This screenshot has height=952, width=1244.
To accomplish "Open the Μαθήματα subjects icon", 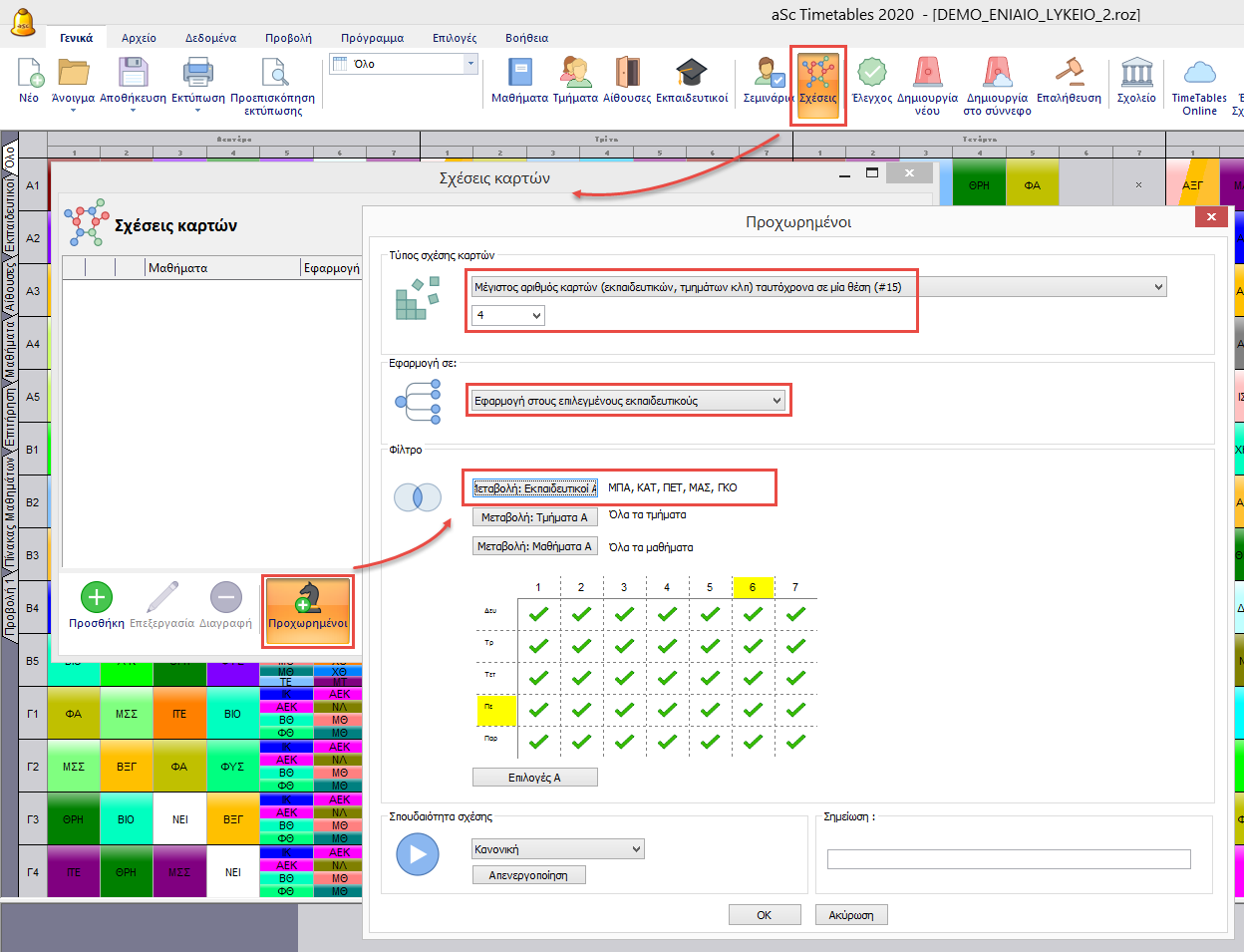I will point(519,74).
